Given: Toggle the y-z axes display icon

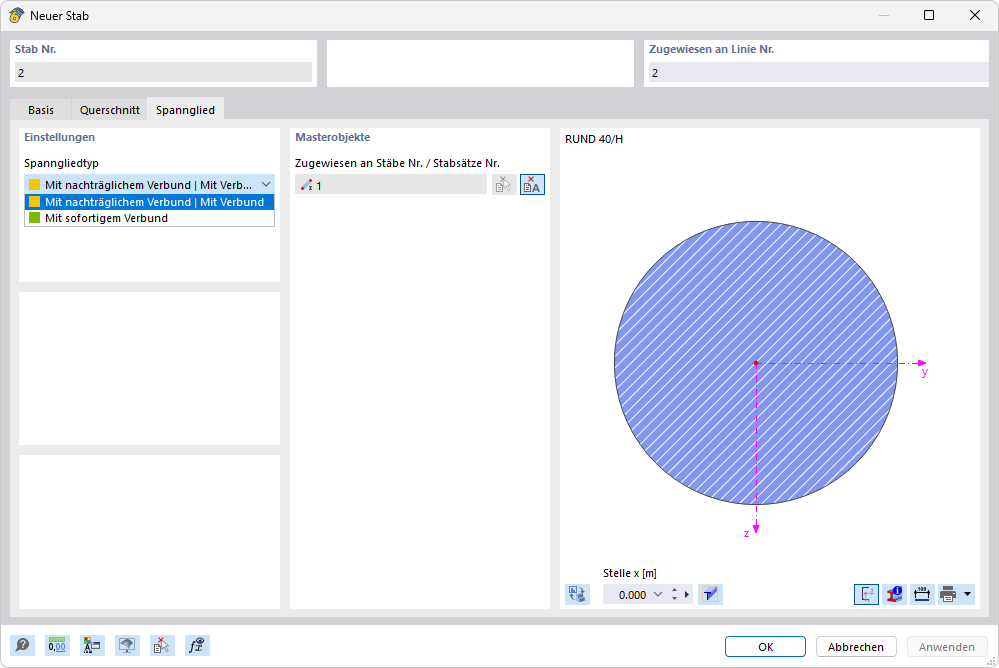Looking at the screenshot, I should 866,594.
